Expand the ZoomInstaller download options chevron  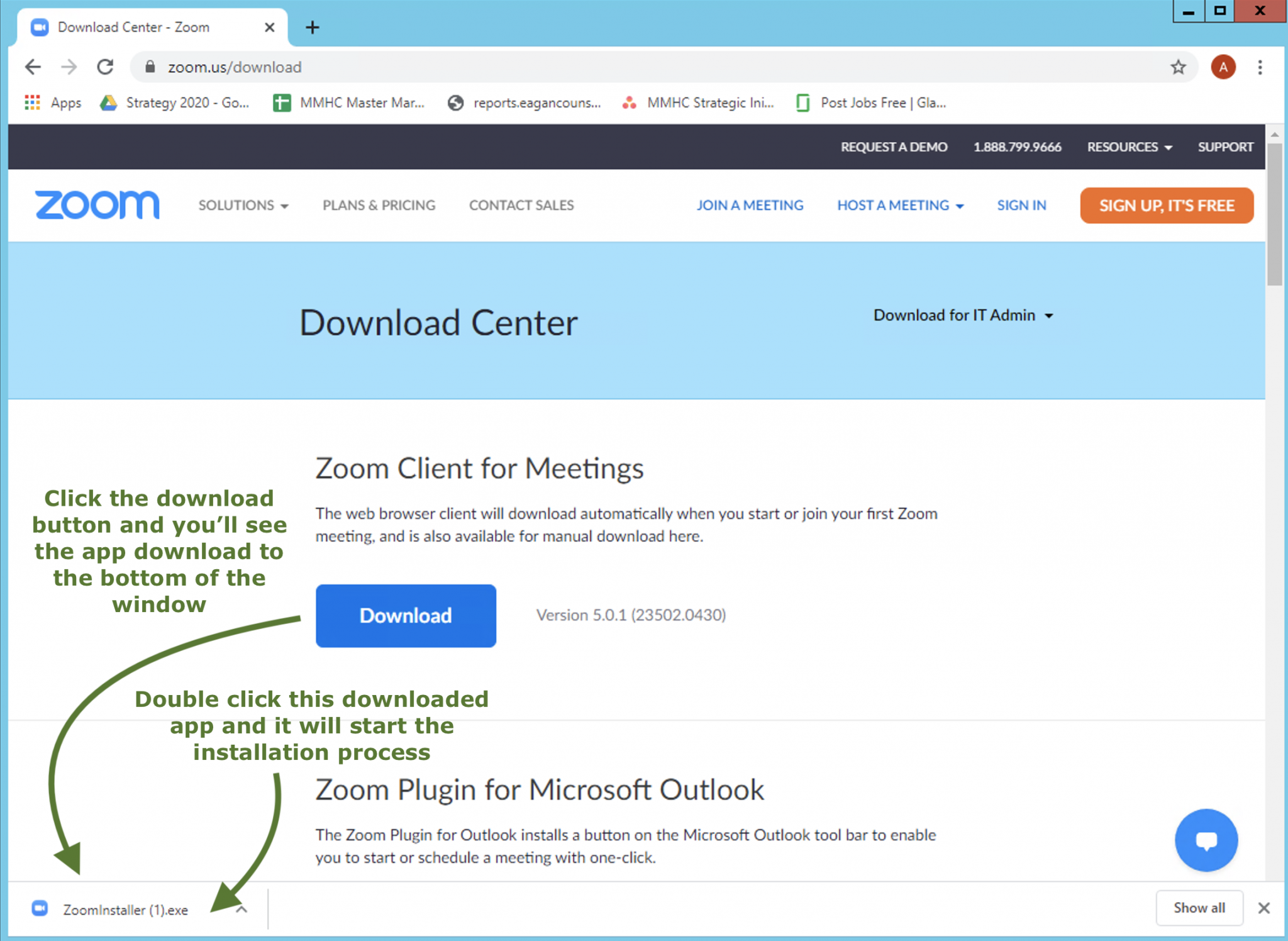coord(242,910)
